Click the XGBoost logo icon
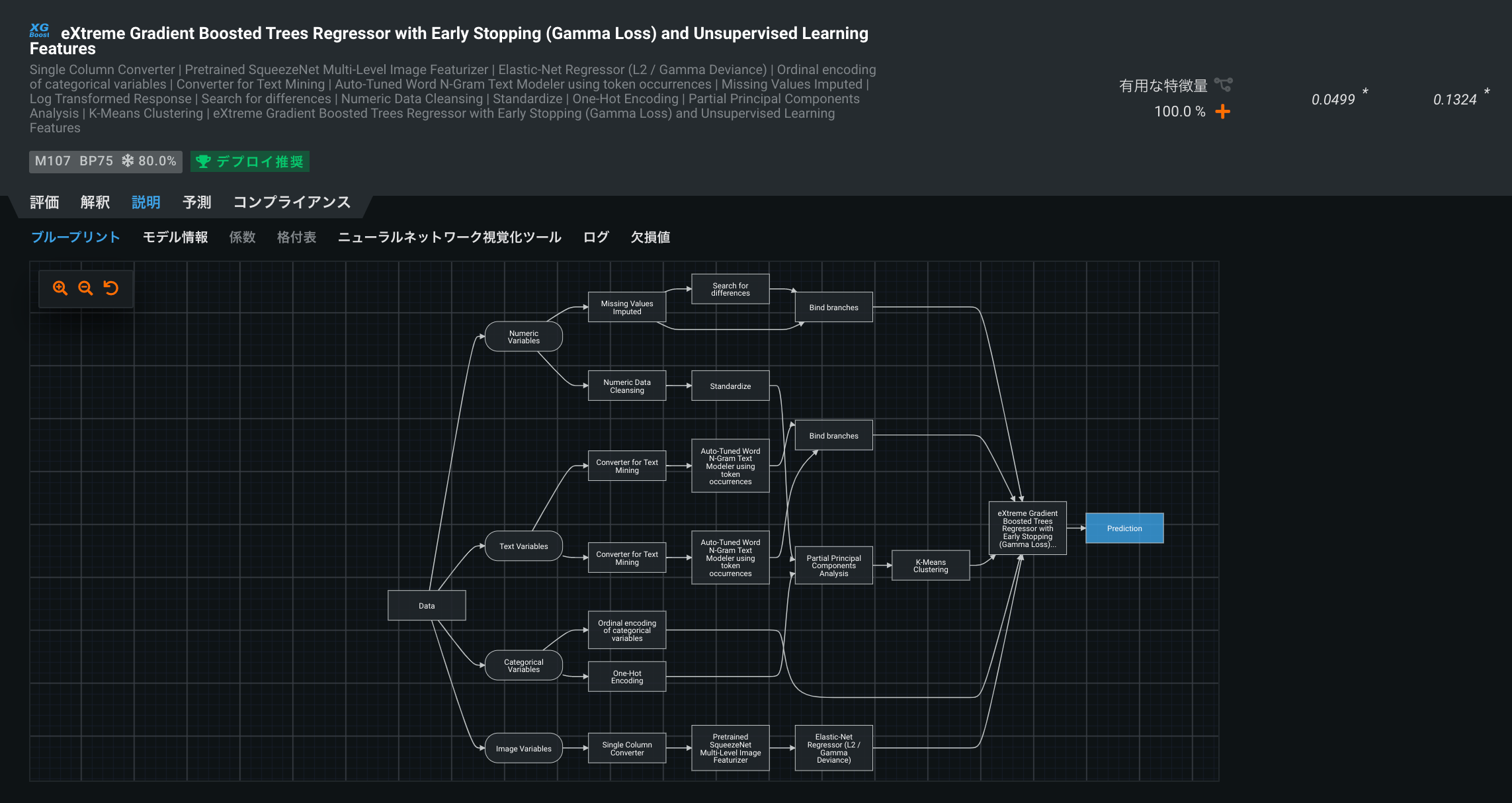 [40, 30]
